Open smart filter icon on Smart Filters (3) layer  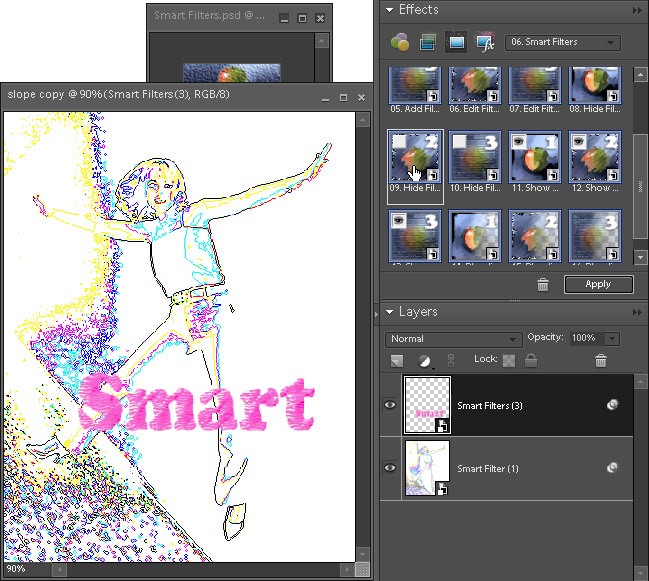(613, 404)
